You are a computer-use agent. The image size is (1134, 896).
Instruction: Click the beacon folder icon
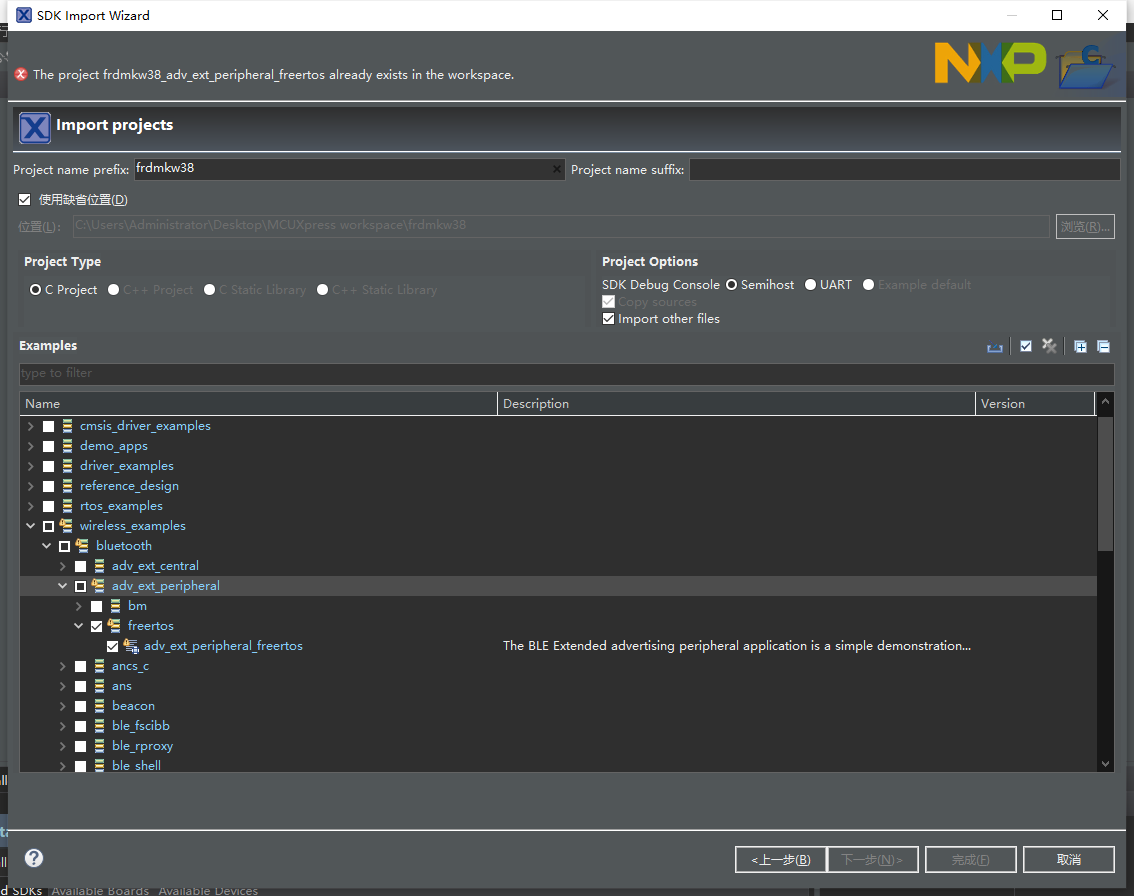(99, 706)
